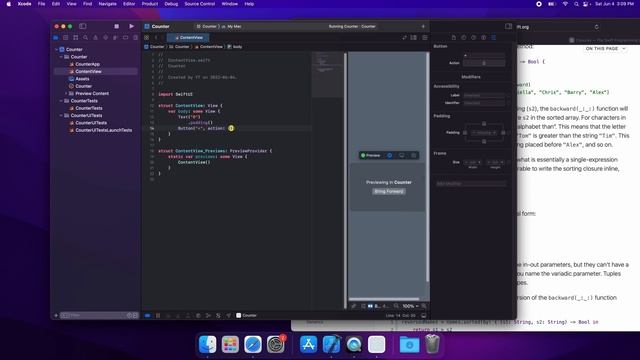Open the Test navigator diamond icon
The width and height of the screenshot is (640, 360).
[x=105, y=38]
